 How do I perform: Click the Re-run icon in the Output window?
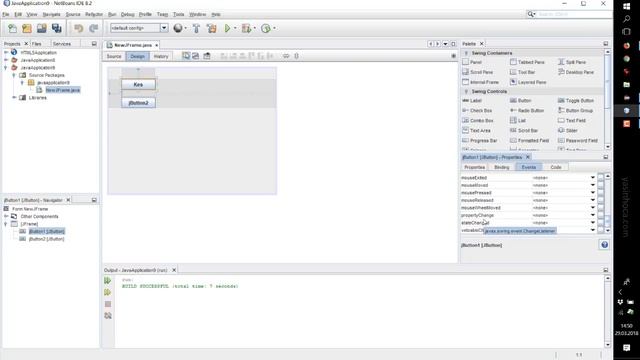point(108,281)
